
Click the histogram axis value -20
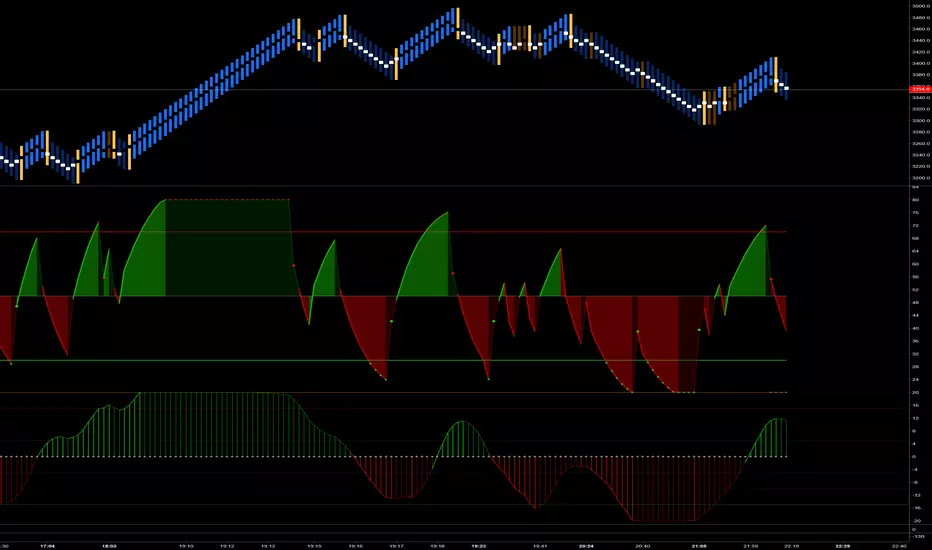[917, 521]
